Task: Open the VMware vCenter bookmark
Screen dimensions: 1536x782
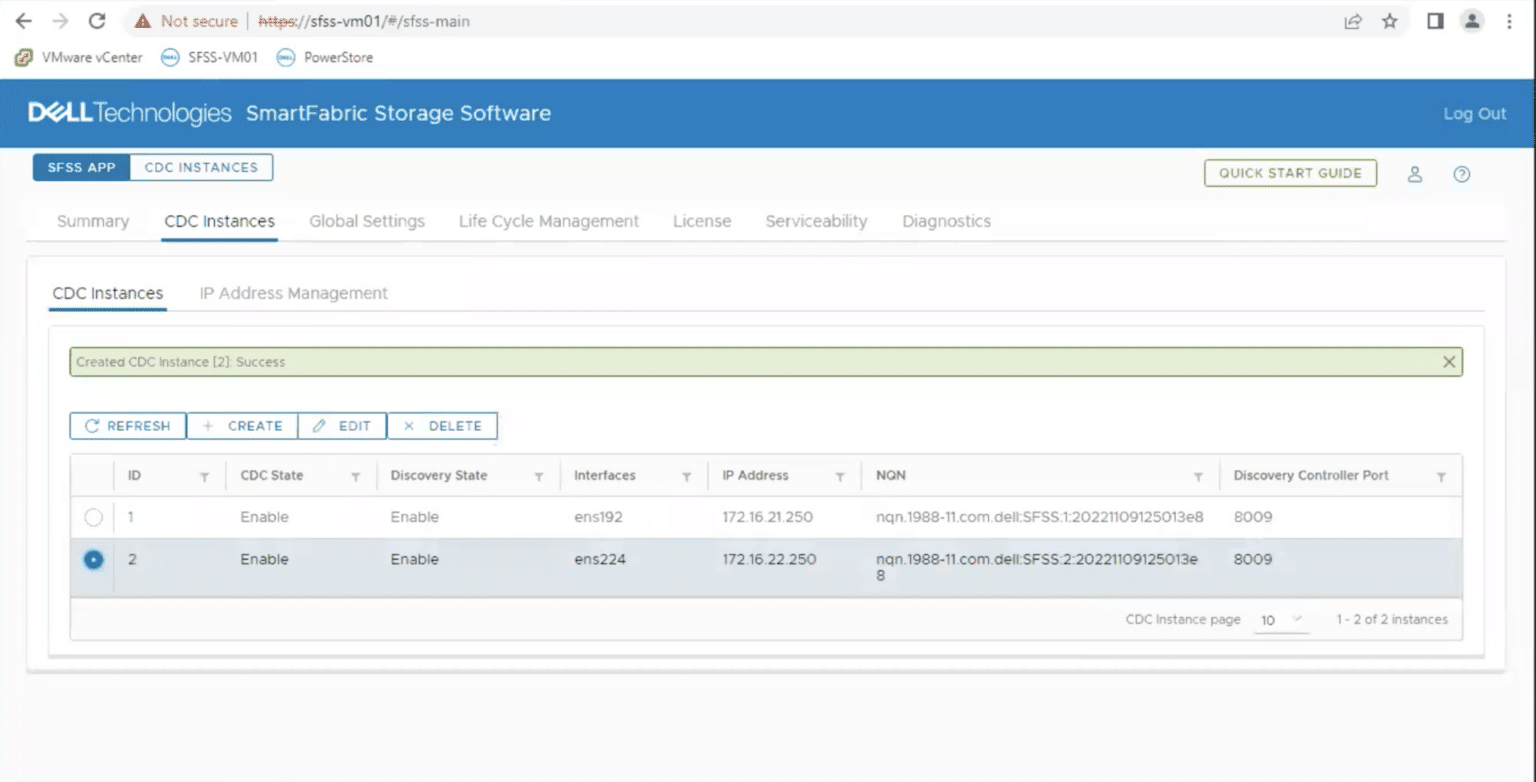Action: point(79,57)
